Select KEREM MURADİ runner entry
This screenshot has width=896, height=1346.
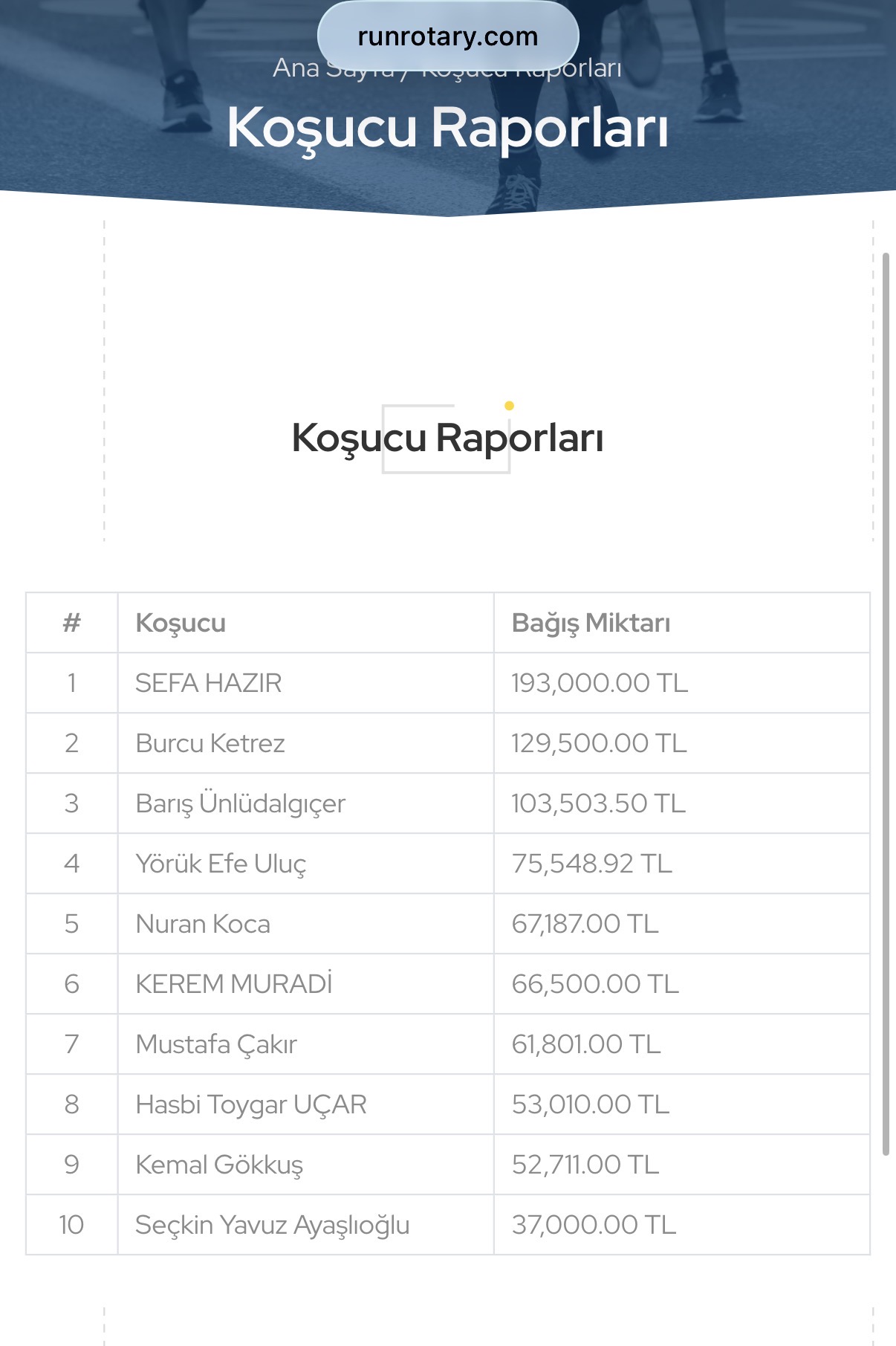click(234, 984)
